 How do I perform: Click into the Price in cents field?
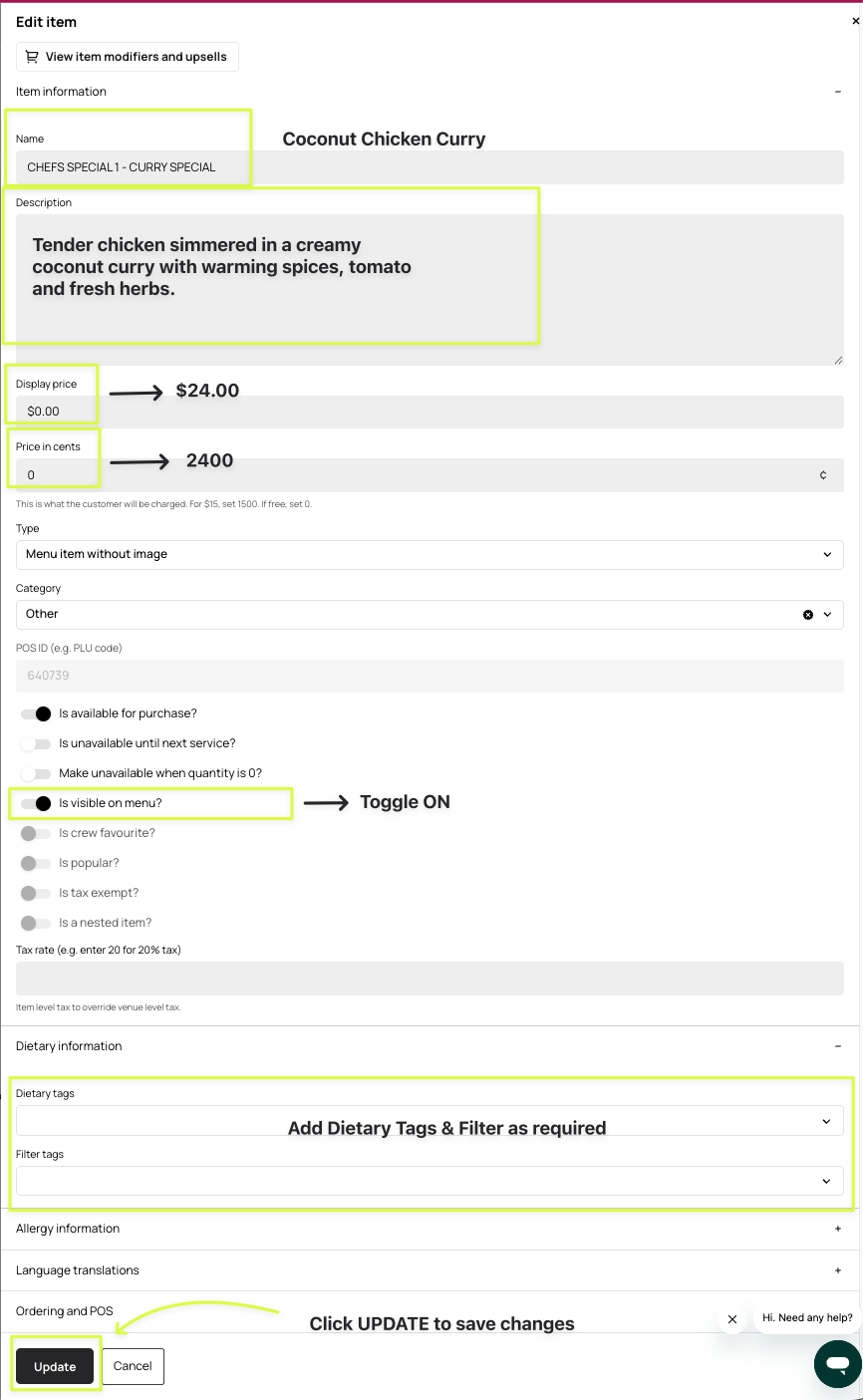tap(430, 474)
